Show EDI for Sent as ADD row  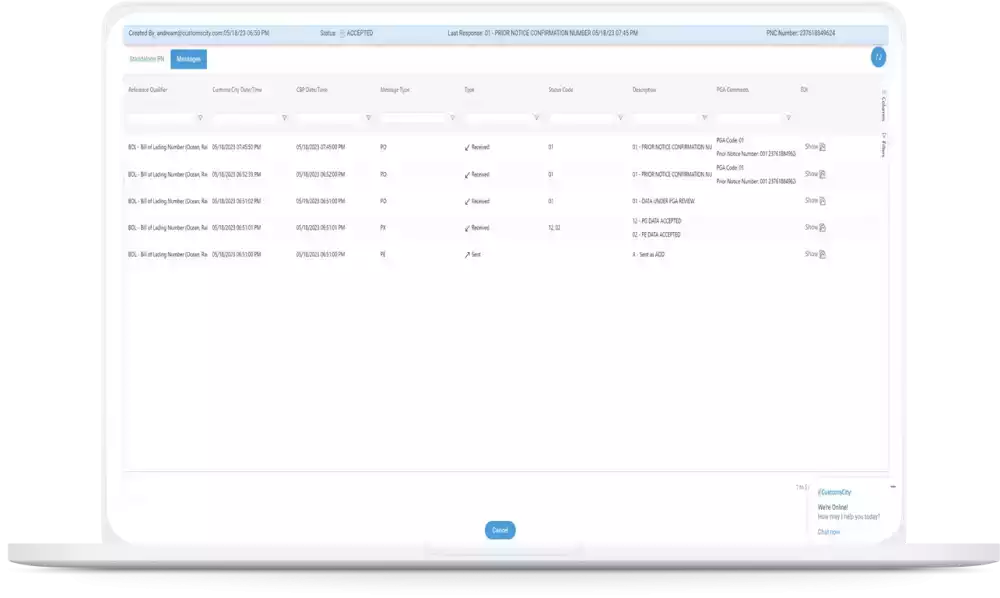[811, 254]
